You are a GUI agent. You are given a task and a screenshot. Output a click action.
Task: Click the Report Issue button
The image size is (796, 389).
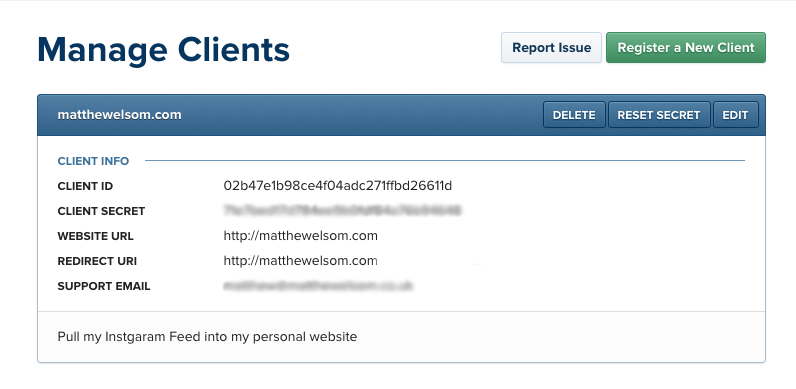[x=551, y=48]
